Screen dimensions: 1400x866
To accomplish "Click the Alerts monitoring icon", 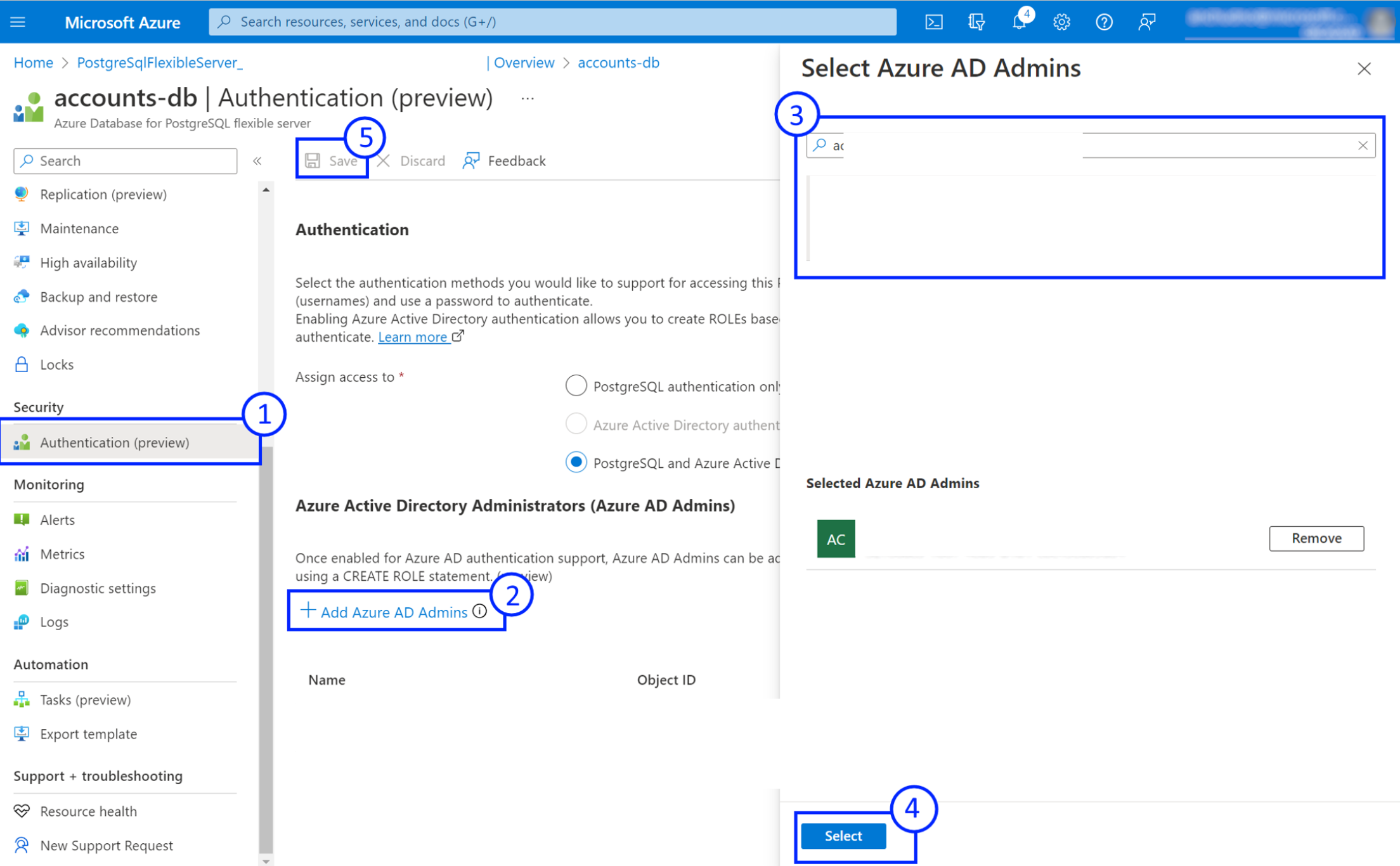I will click(x=21, y=519).
